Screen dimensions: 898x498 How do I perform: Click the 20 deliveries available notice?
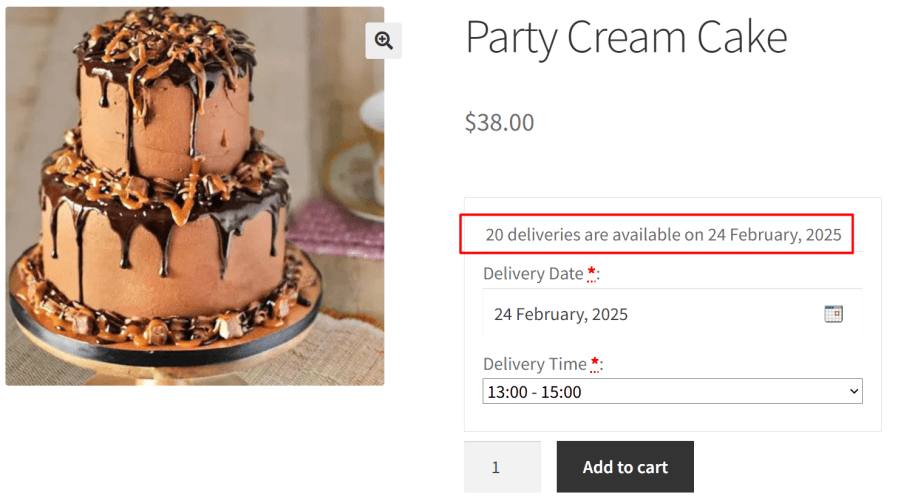coord(663,236)
